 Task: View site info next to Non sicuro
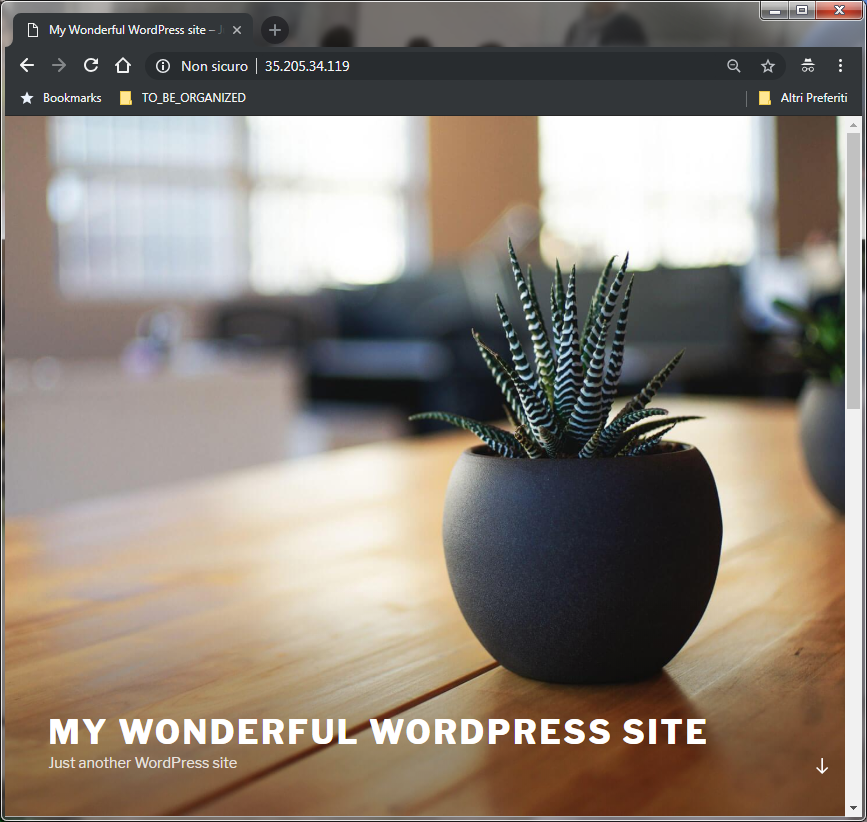[x=163, y=66]
